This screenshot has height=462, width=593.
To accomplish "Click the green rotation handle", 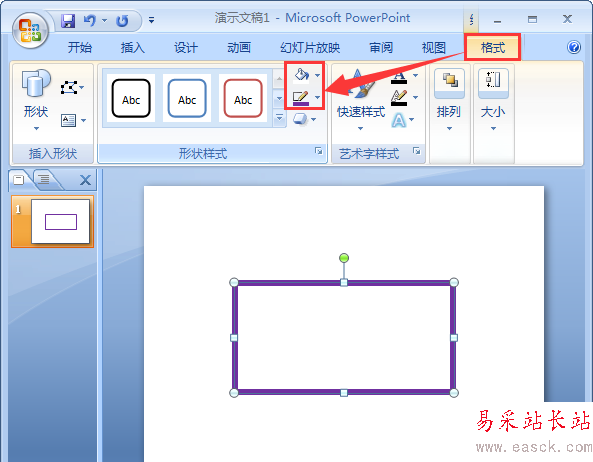I will [x=344, y=258].
